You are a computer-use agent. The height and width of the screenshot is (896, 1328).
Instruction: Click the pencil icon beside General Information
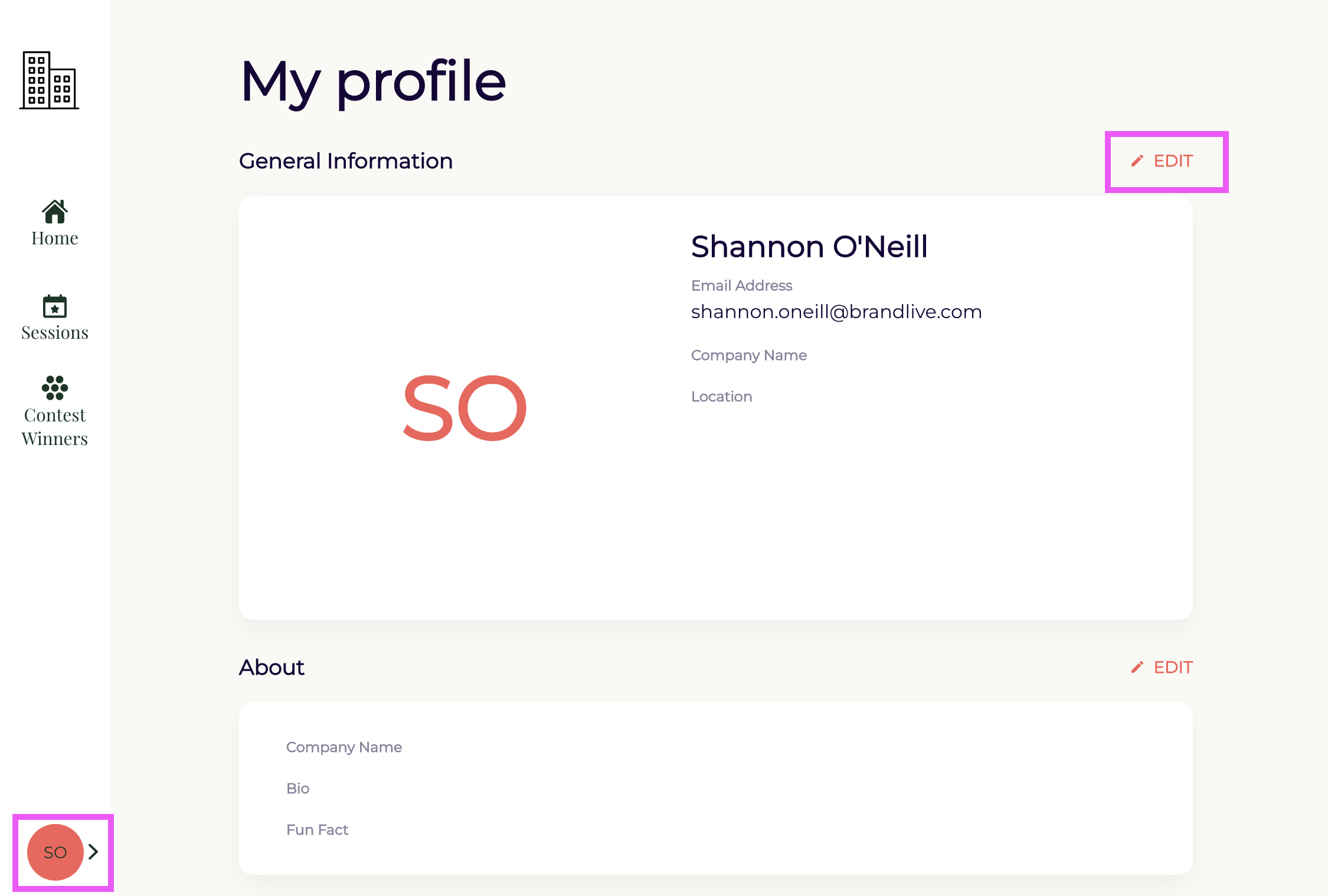pyautogui.click(x=1137, y=161)
